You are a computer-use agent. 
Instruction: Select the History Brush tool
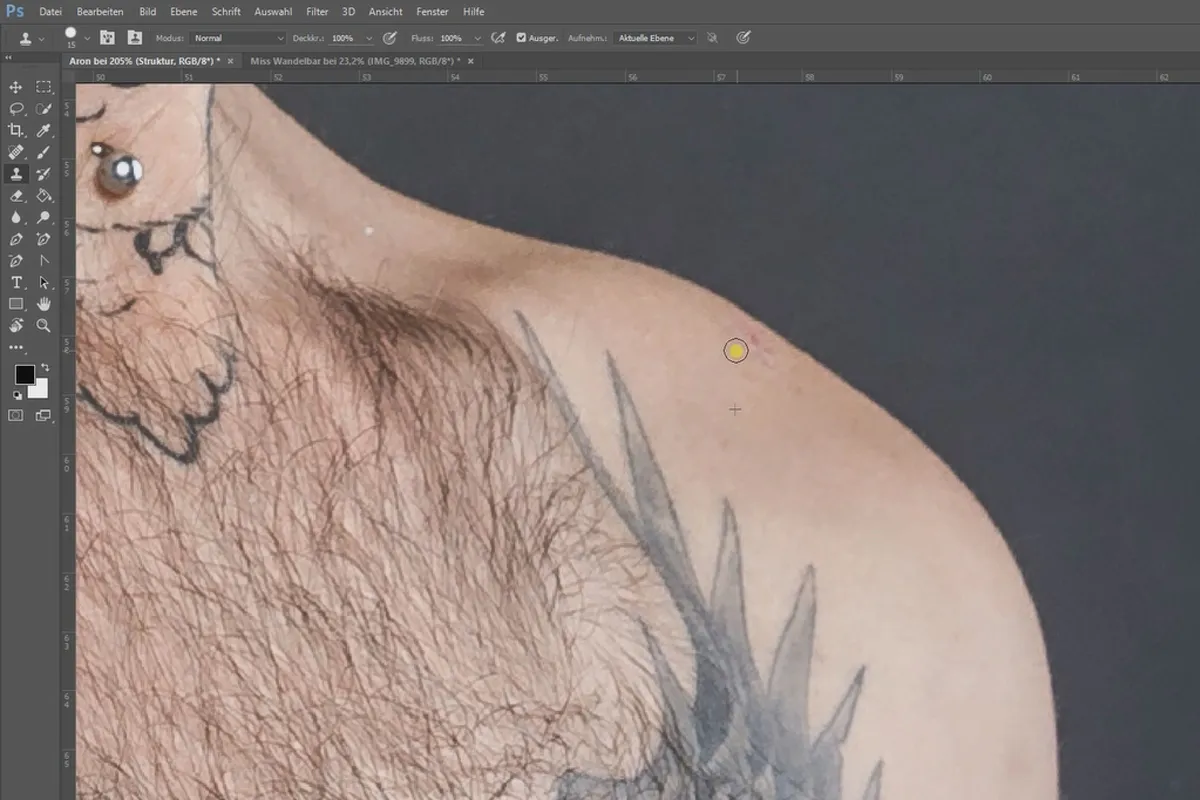click(x=44, y=174)
